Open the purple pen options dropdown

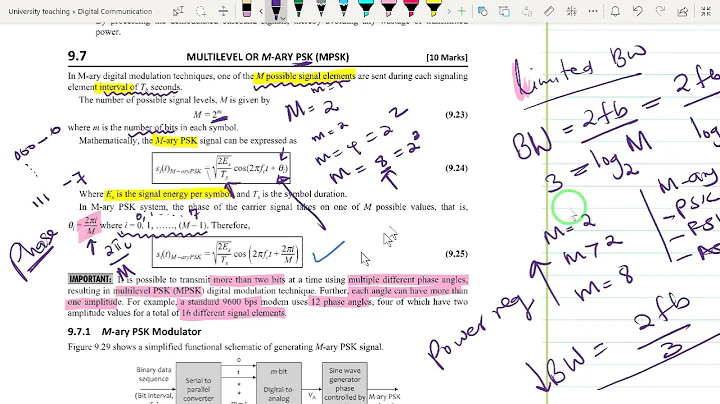[x=283, y=19]
